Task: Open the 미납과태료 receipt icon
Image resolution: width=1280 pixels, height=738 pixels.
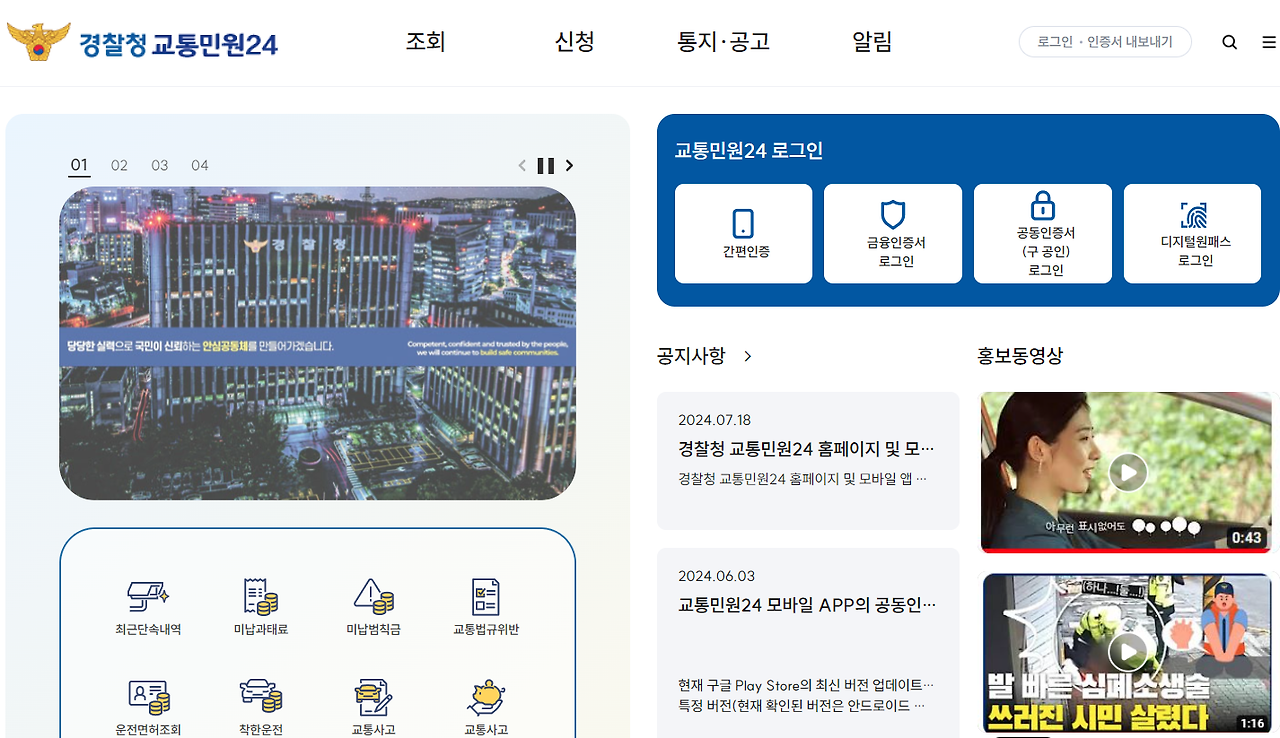Action: click(x=261, y=597)
